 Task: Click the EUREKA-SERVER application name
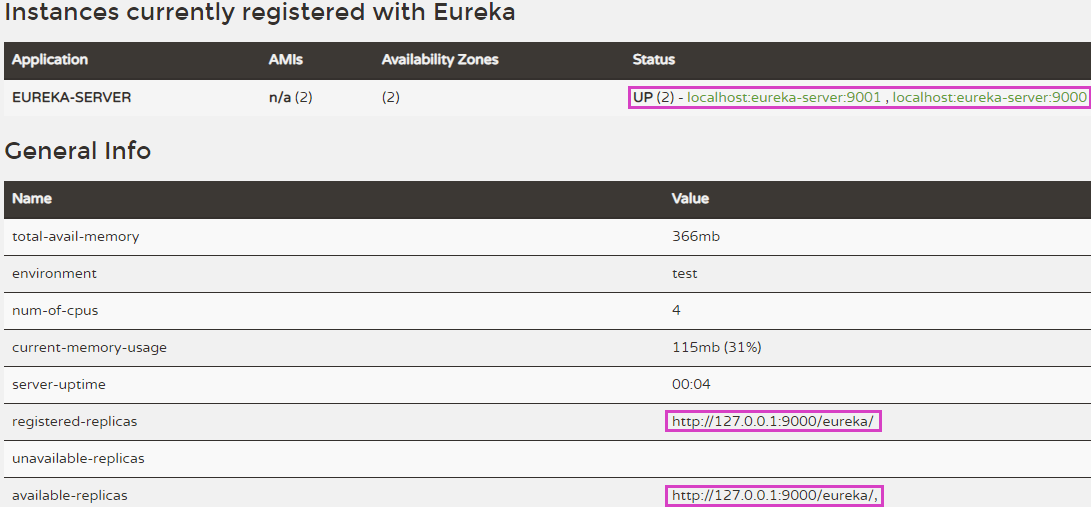tap(72, 97)
